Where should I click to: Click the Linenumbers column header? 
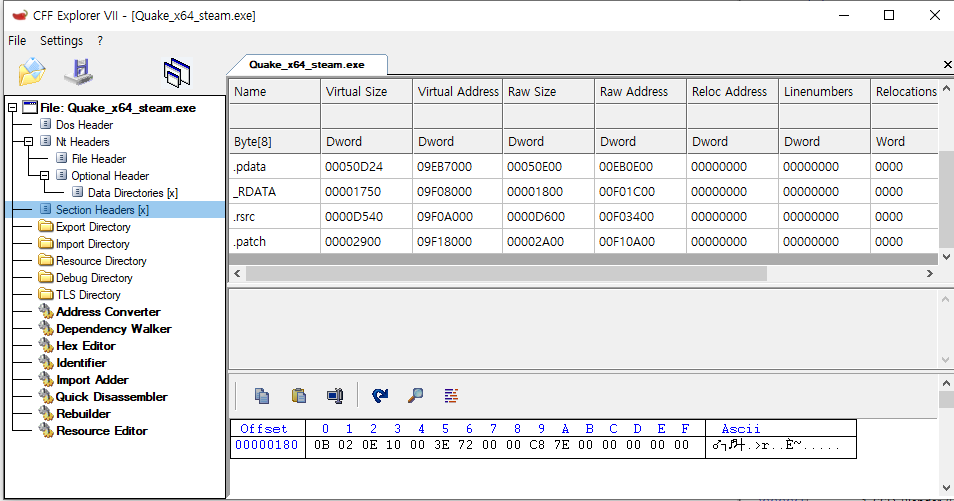click(x=825, y=91)
